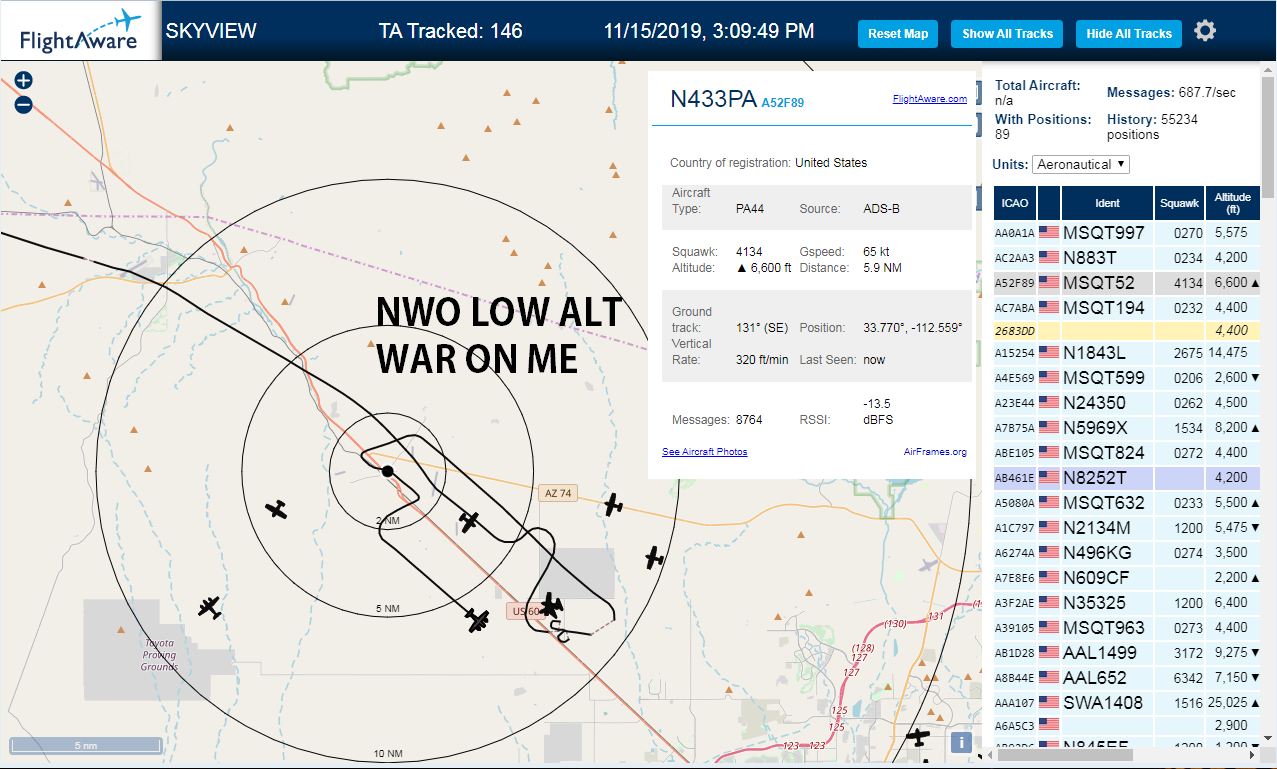
Task: Open FlightAware.com link in info panel
Action: click(x=929, y=99)
